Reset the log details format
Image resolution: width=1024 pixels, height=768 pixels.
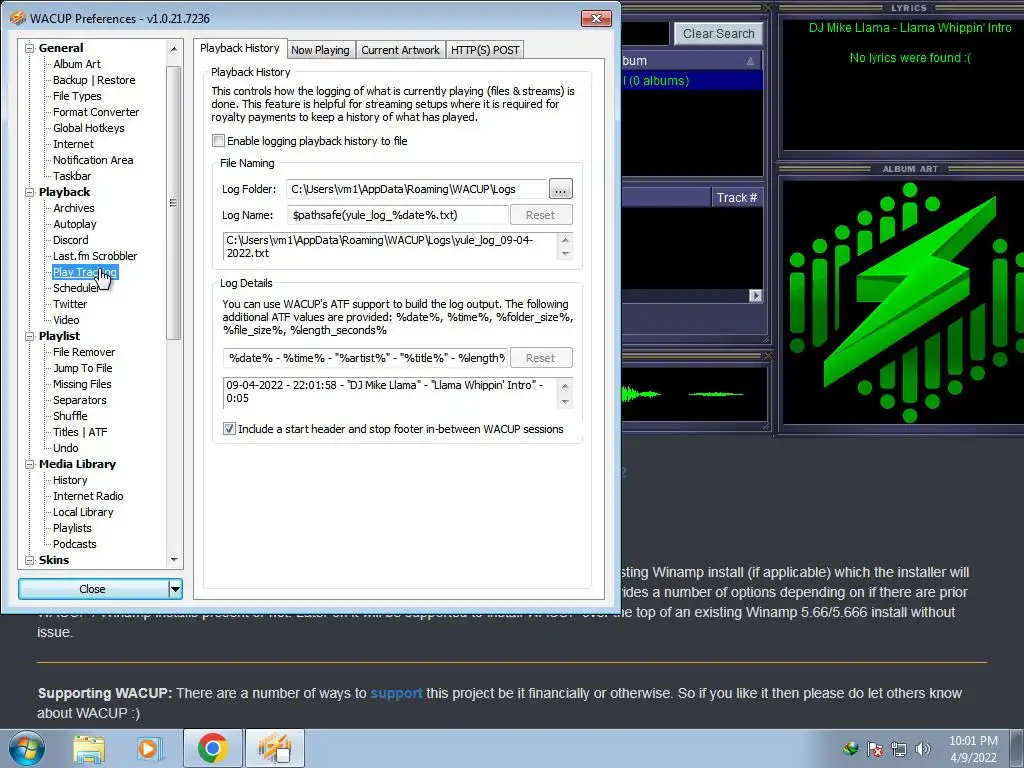coord(540,358)
